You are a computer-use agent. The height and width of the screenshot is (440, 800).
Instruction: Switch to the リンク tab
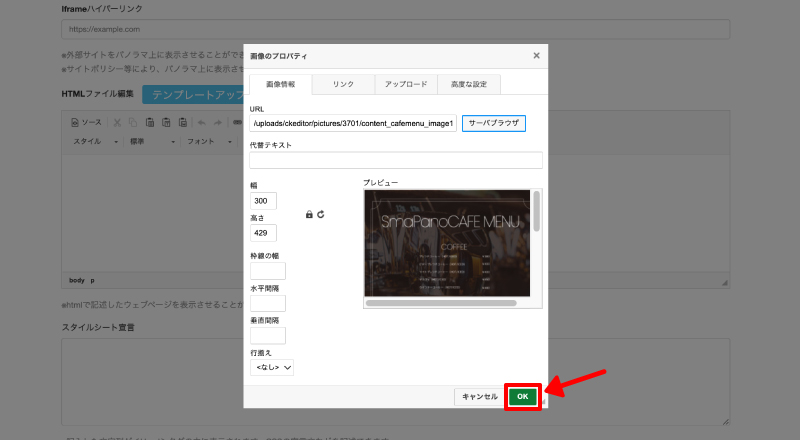coord(343,85)
